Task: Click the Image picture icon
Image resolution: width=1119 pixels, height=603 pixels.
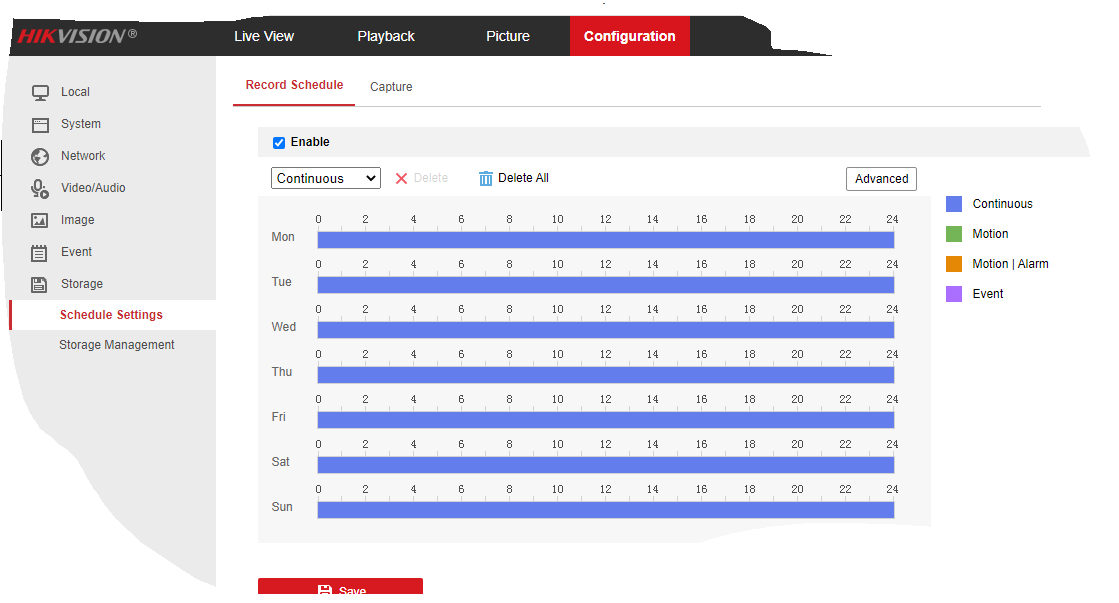Action: [x=40, y=221]
